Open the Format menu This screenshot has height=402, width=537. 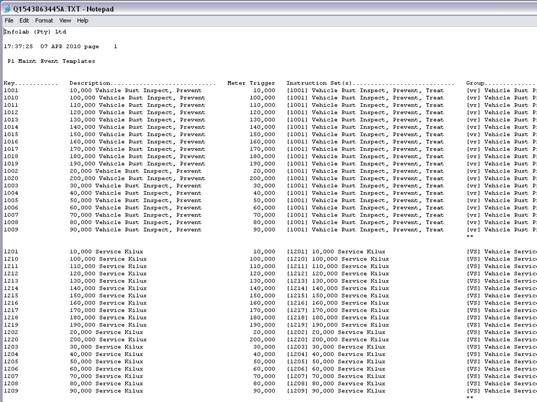[x=44, y=21]
